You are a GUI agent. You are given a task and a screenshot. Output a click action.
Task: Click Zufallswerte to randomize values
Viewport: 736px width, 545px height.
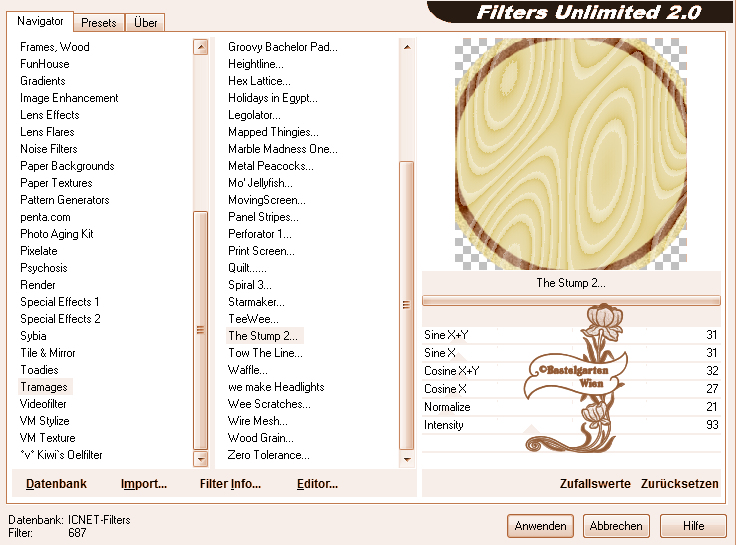click(595, 484)
